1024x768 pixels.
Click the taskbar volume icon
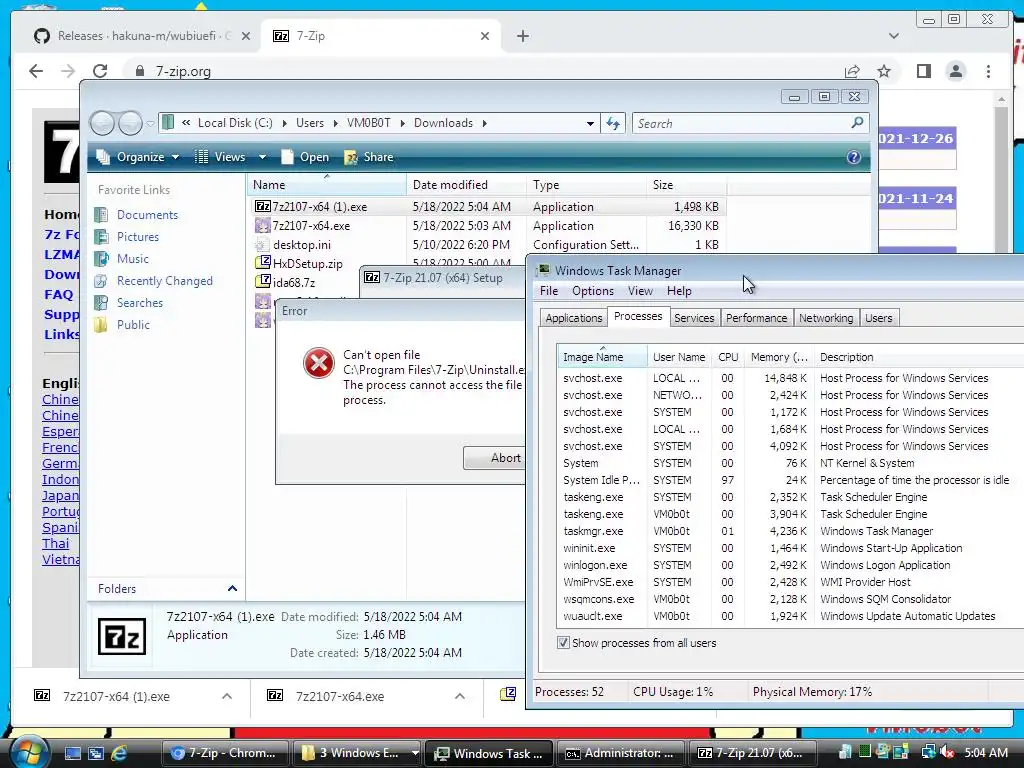pos(946,752)
